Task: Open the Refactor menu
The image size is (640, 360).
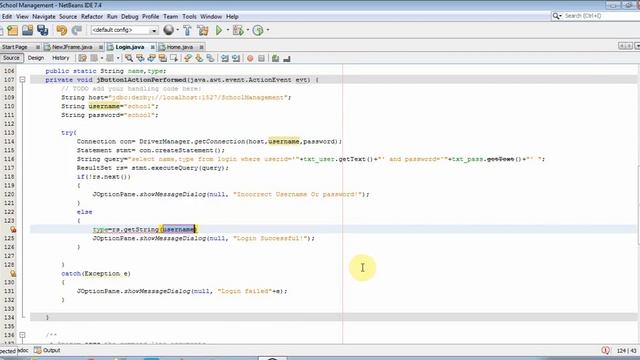Action: [x=92, y=17]
